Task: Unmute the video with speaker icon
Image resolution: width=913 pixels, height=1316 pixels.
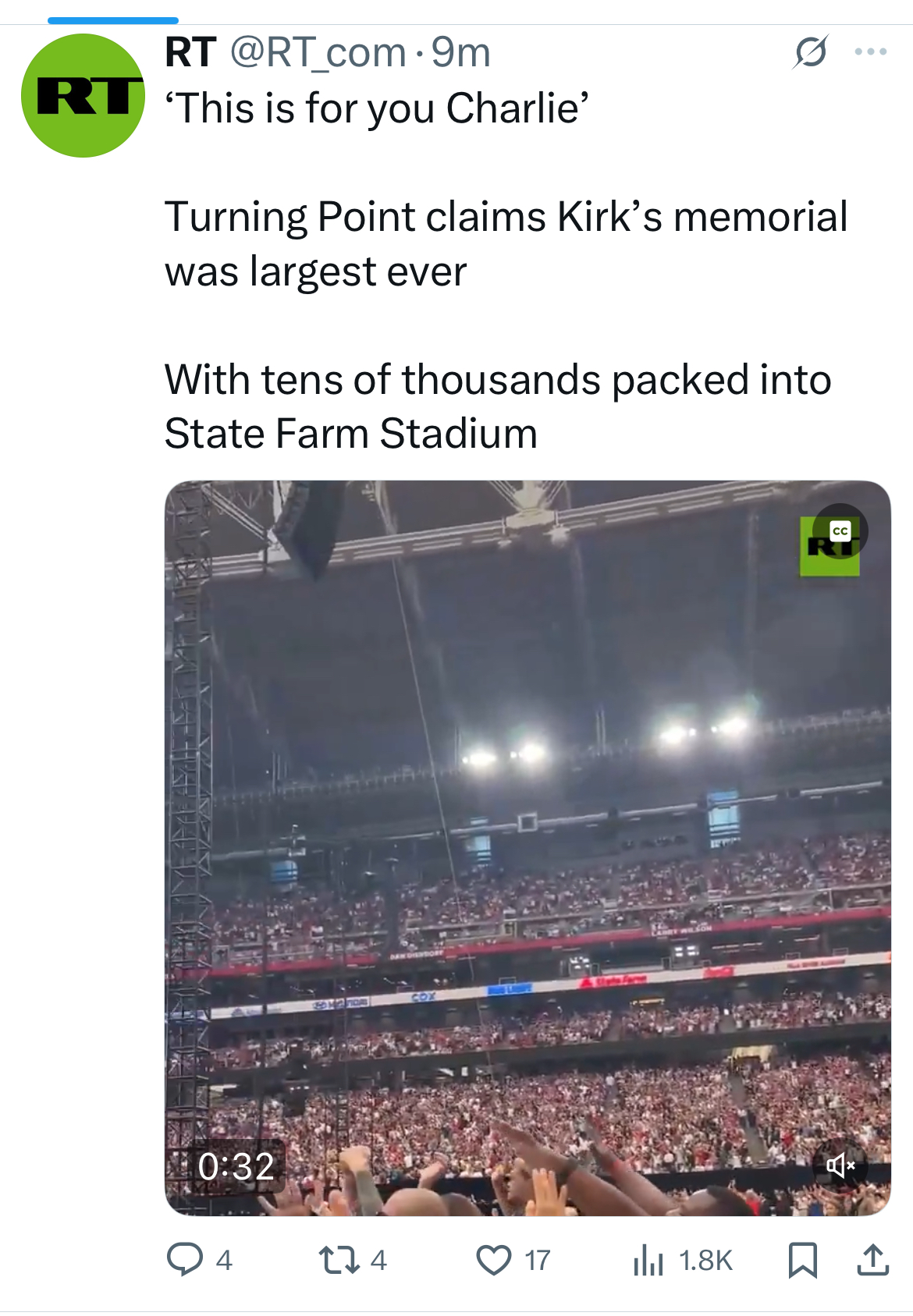Action: [x=840, y=1165]
